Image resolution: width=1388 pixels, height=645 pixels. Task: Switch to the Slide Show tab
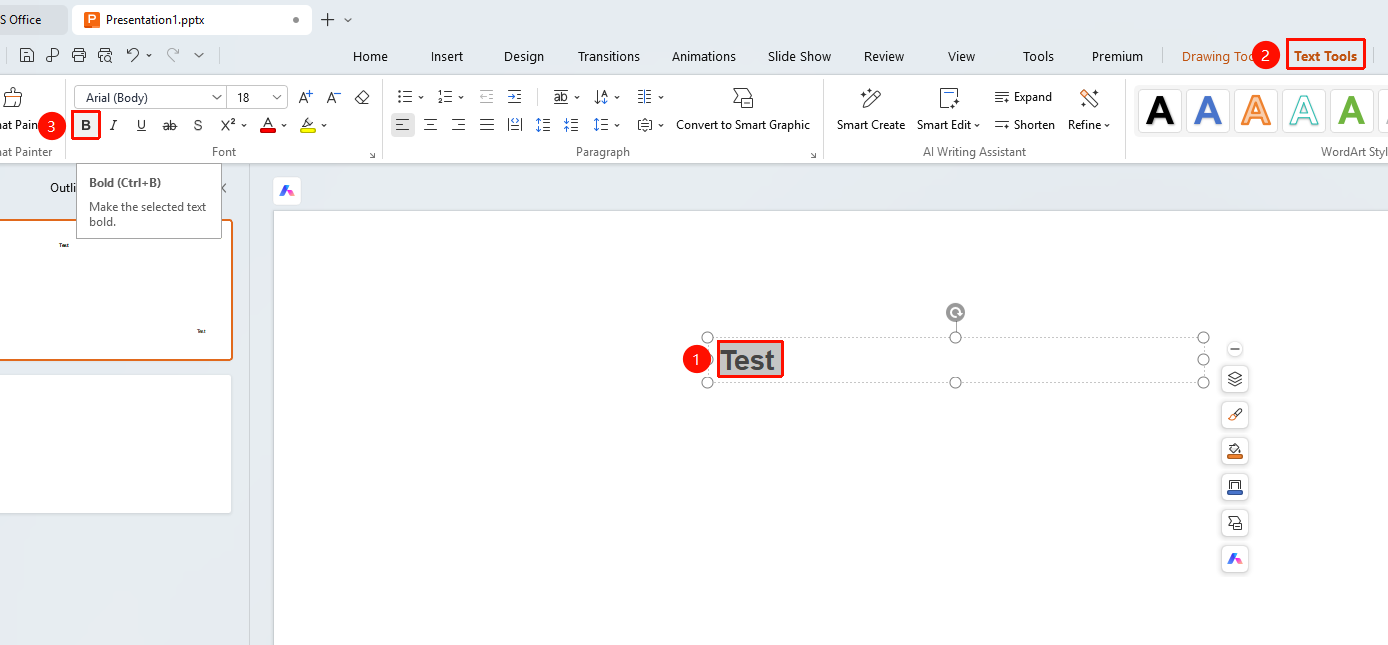[x=799, y=56]
